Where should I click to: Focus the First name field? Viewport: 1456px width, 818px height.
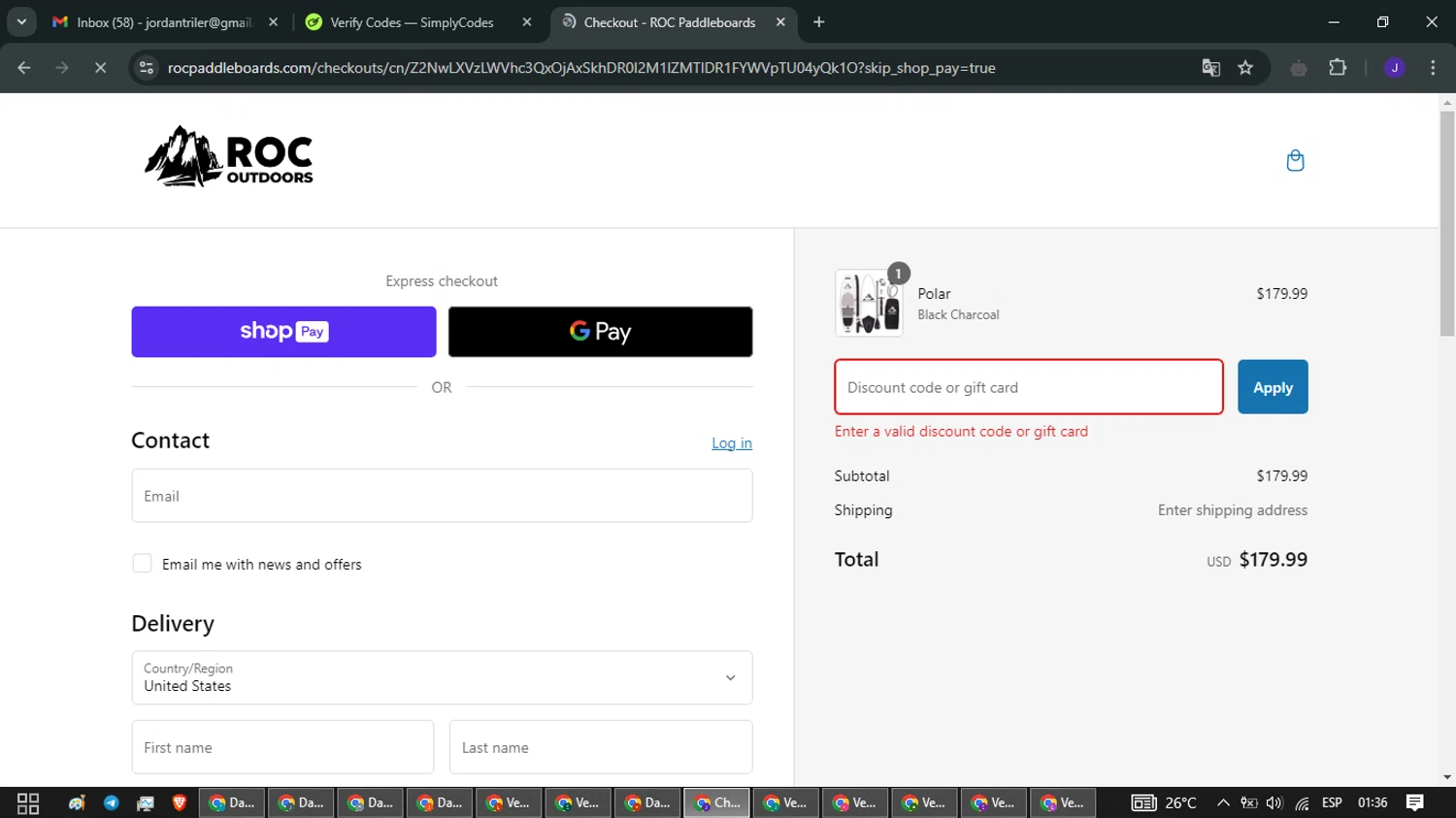282,747
